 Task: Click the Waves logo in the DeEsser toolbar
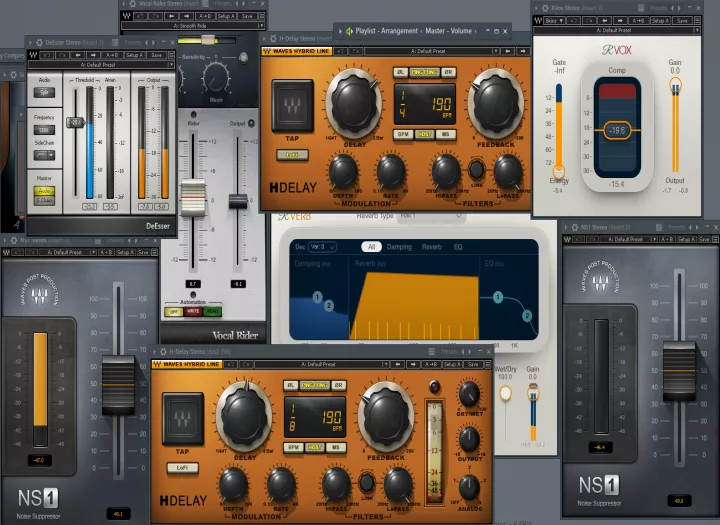coord(33,55)
